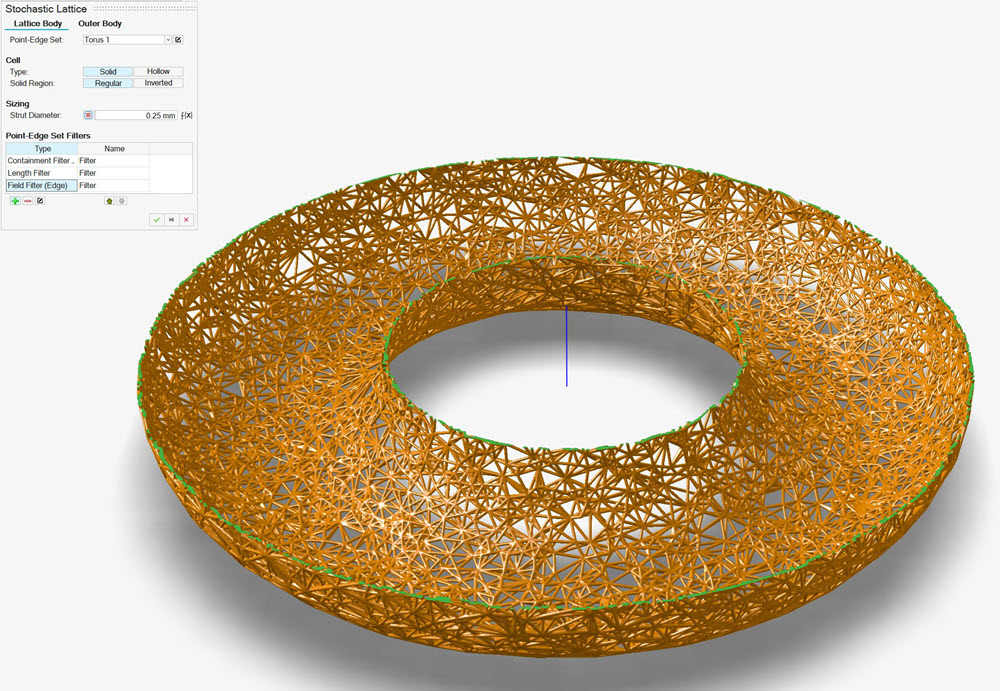This screenshot has width=1000, height=691.
Task: Select the Length Filter row
Action: pyautogui.click(x=40, y=173)
